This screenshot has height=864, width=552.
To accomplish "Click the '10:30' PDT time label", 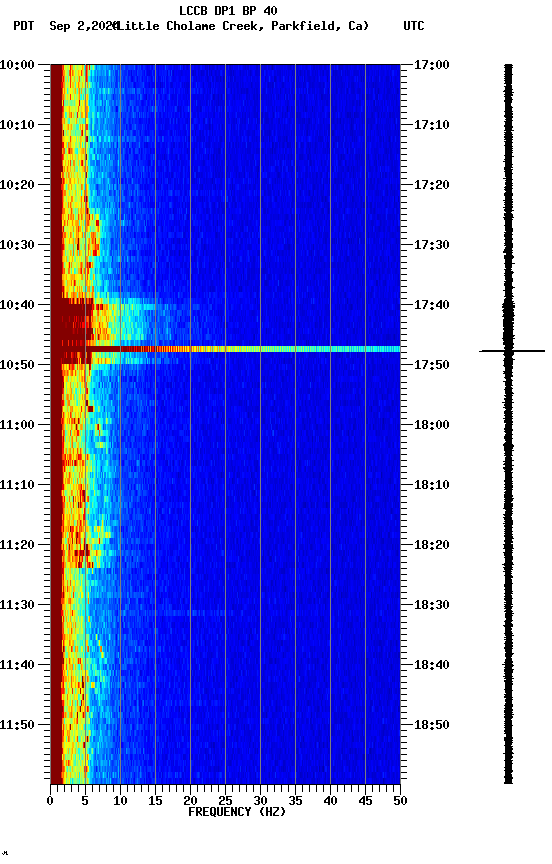I will pyautogui.click(x=17, y=245).
